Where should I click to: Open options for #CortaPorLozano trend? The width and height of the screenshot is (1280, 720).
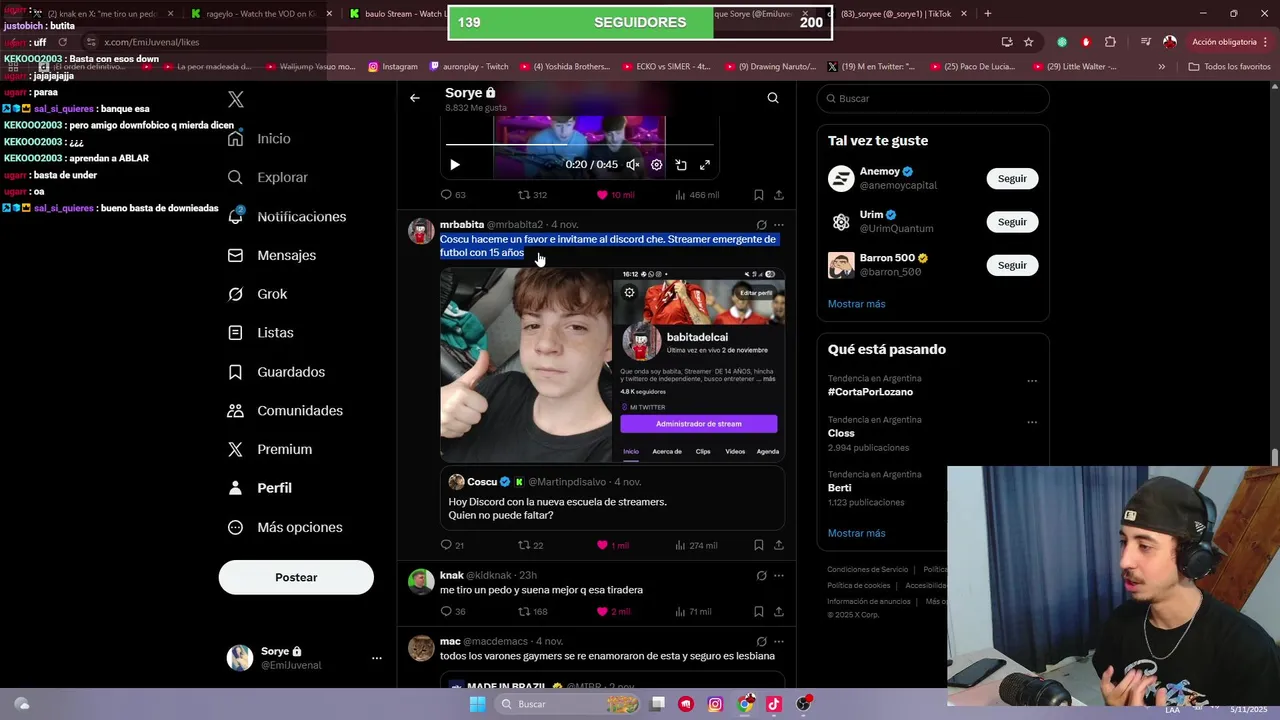[x=1032, y=380]
